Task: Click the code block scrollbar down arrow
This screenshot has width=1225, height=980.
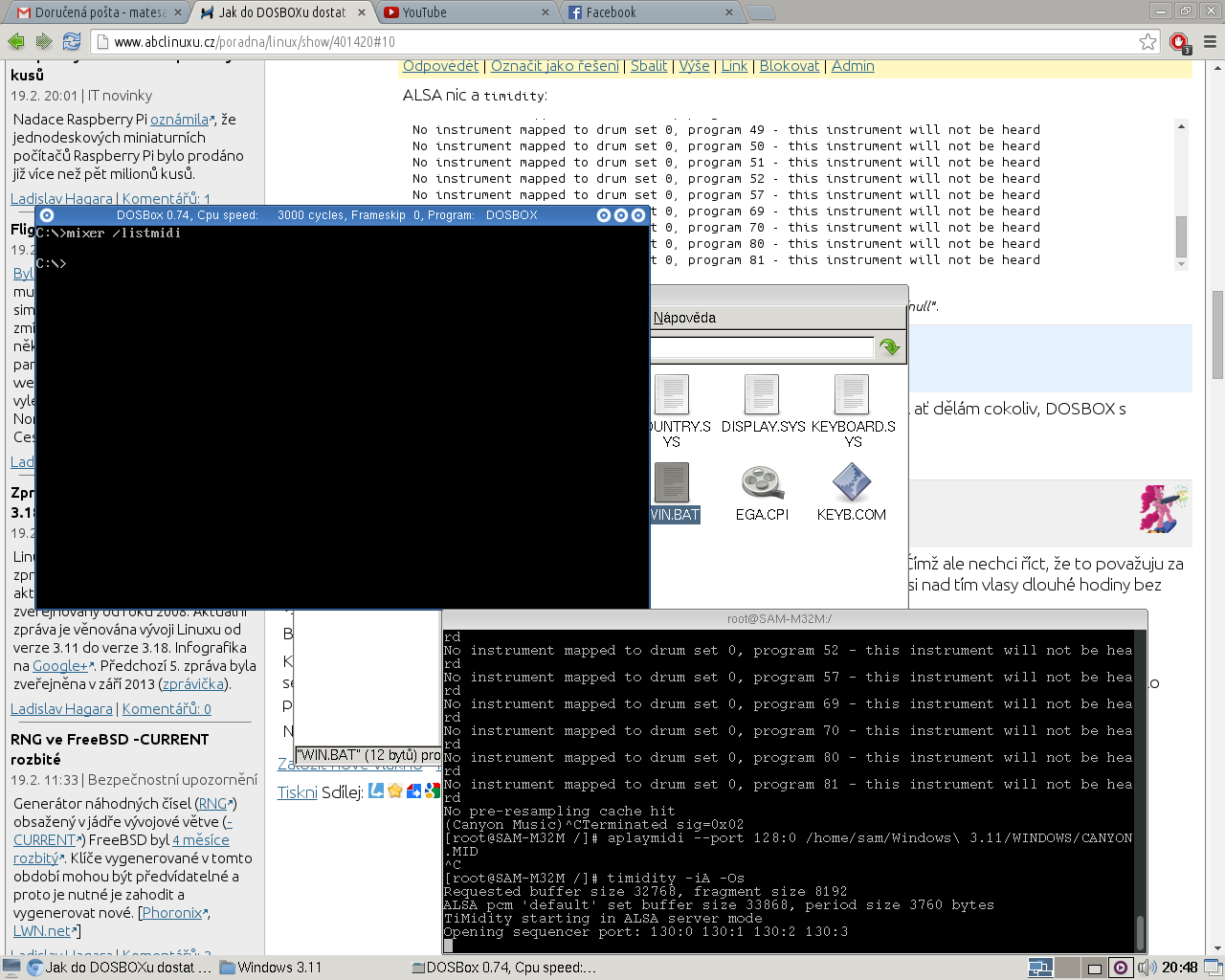Action: click(1181, 264)
